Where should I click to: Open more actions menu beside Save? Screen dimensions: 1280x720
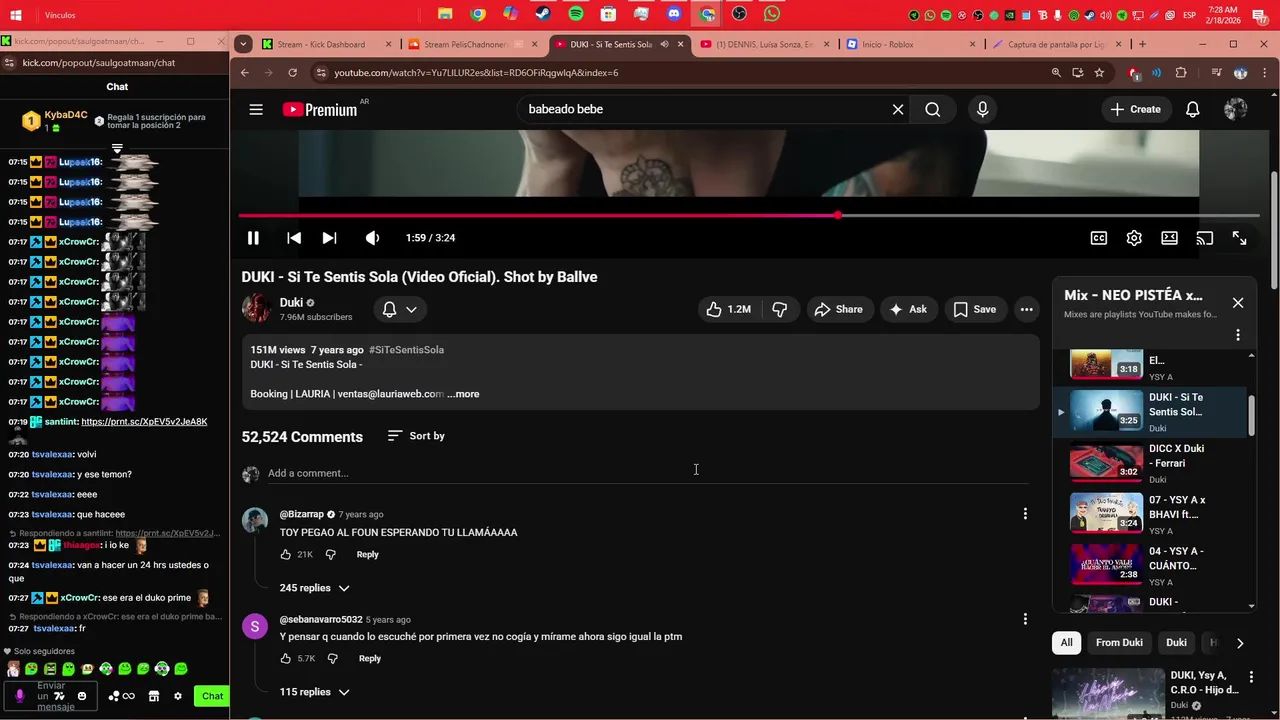(x=1026, y=310)
